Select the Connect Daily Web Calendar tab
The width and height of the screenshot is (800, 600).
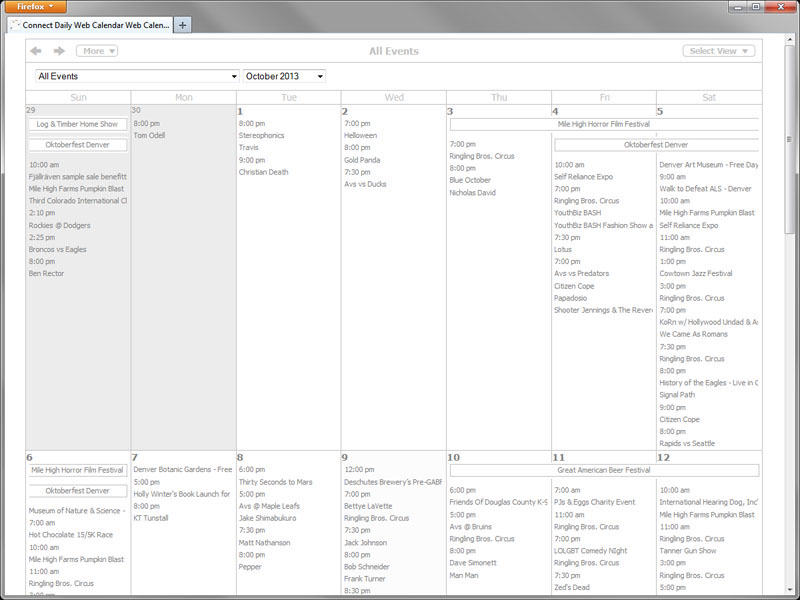[x=90, y=24]
